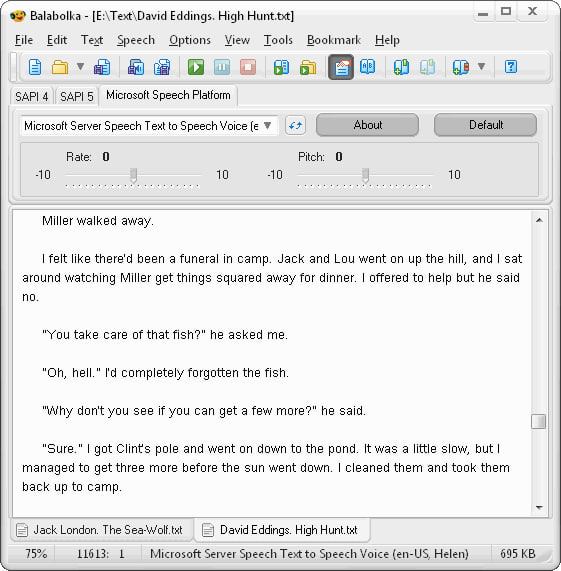The height and width of the screenshot is (571, 561).
Task: Toggle the highlighted panel icon in toolbar
Action: coord(341,67)
